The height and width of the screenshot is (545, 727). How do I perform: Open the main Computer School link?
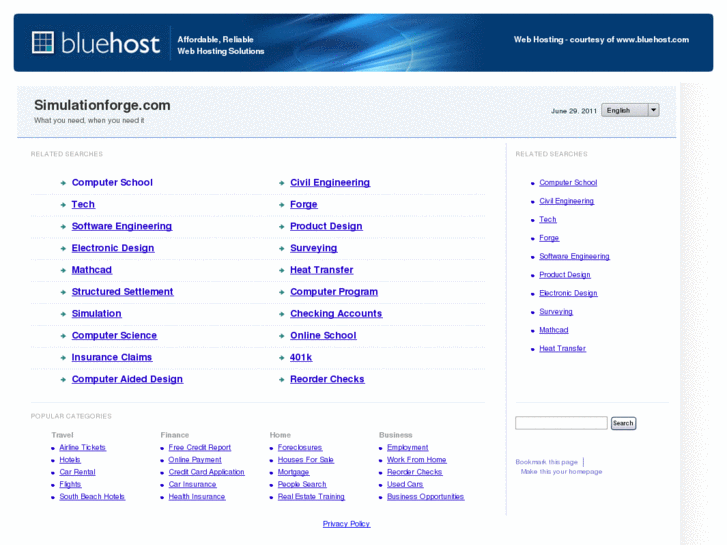pos(112,183)
